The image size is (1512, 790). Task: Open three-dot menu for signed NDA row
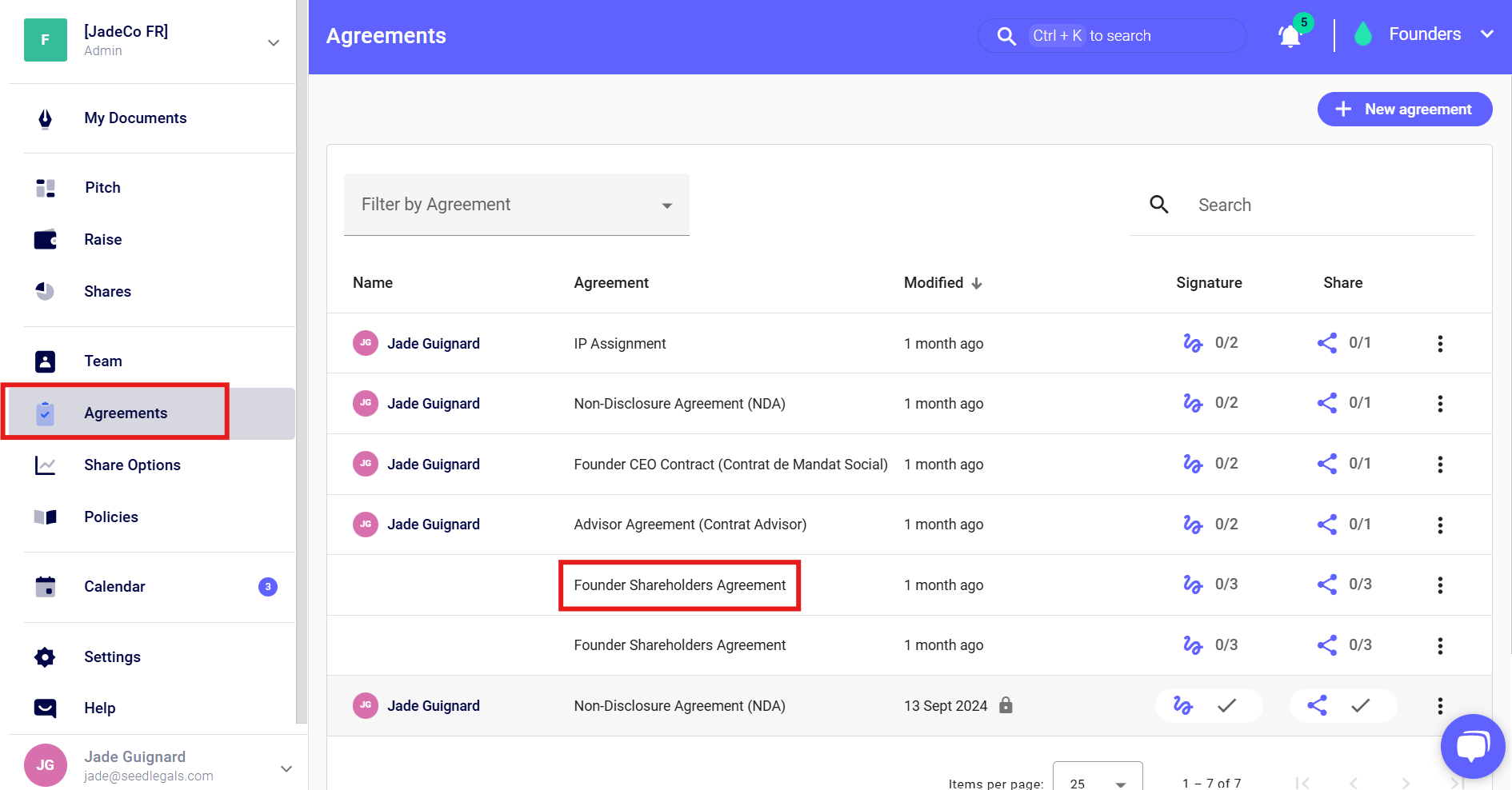tap(1439, 706)
